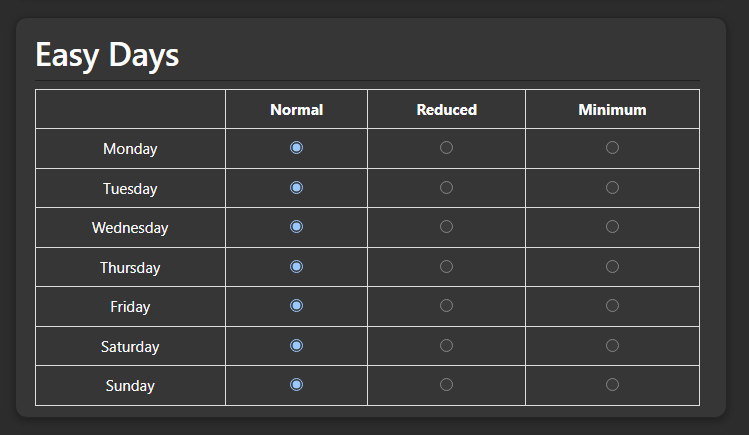749x435 pixels.
Task: Switch Thursday to Minimum
Action: pos(612,266)
